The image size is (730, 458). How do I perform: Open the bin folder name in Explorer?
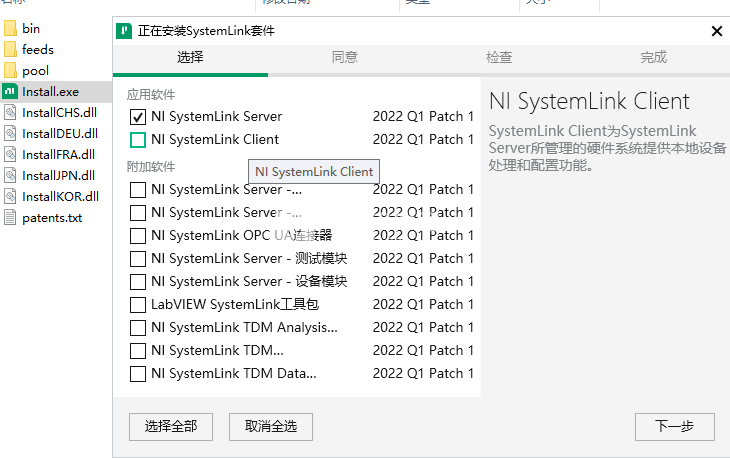31,28
